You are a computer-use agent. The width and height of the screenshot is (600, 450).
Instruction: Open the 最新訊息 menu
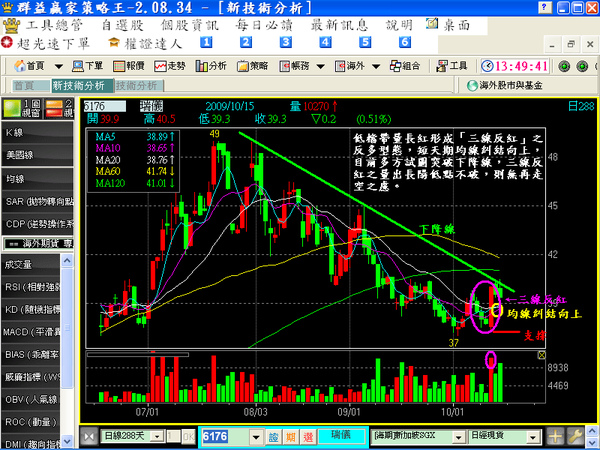click(339, 25)
